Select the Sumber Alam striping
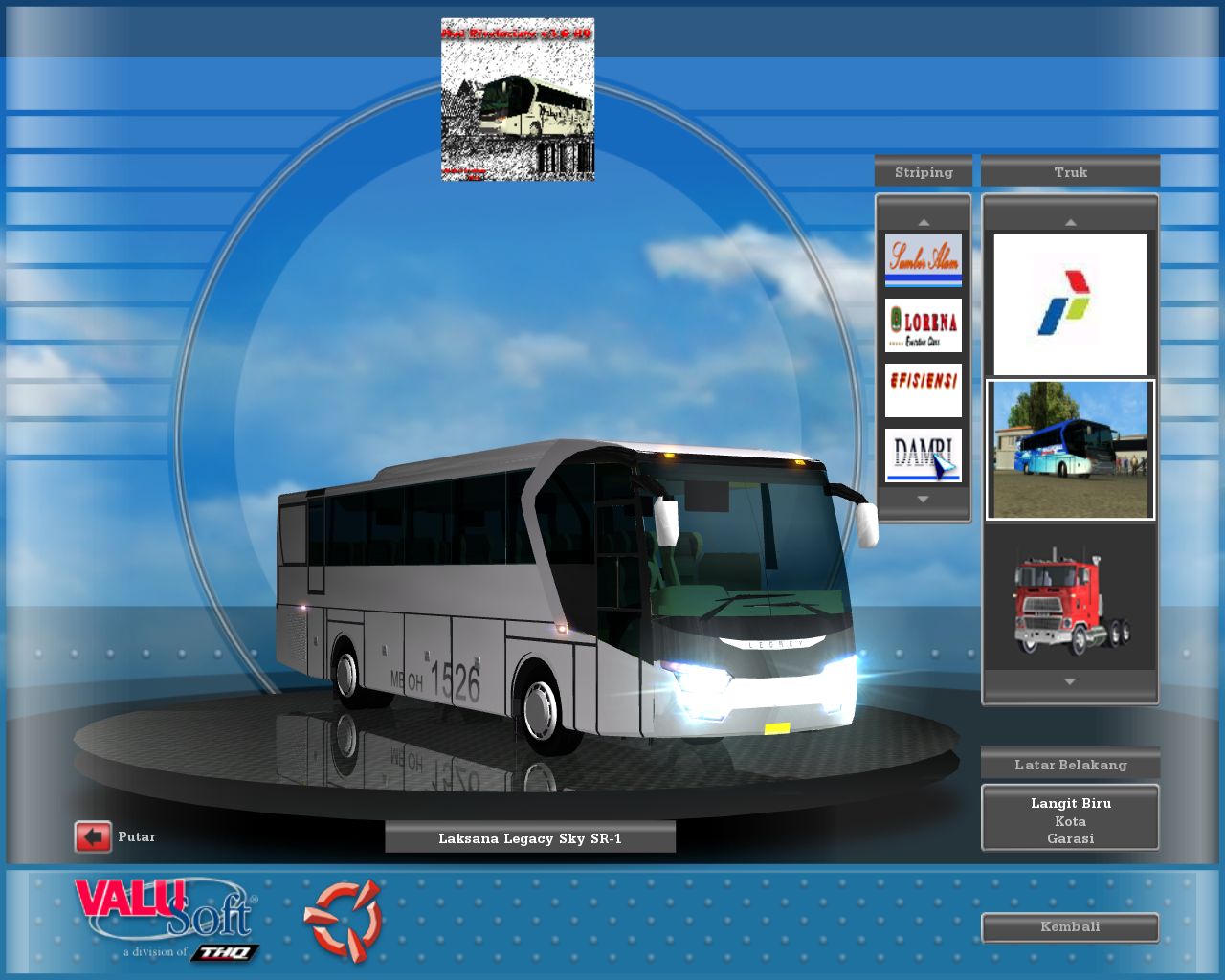This screenshot has width=1225, height=980. 924,259
